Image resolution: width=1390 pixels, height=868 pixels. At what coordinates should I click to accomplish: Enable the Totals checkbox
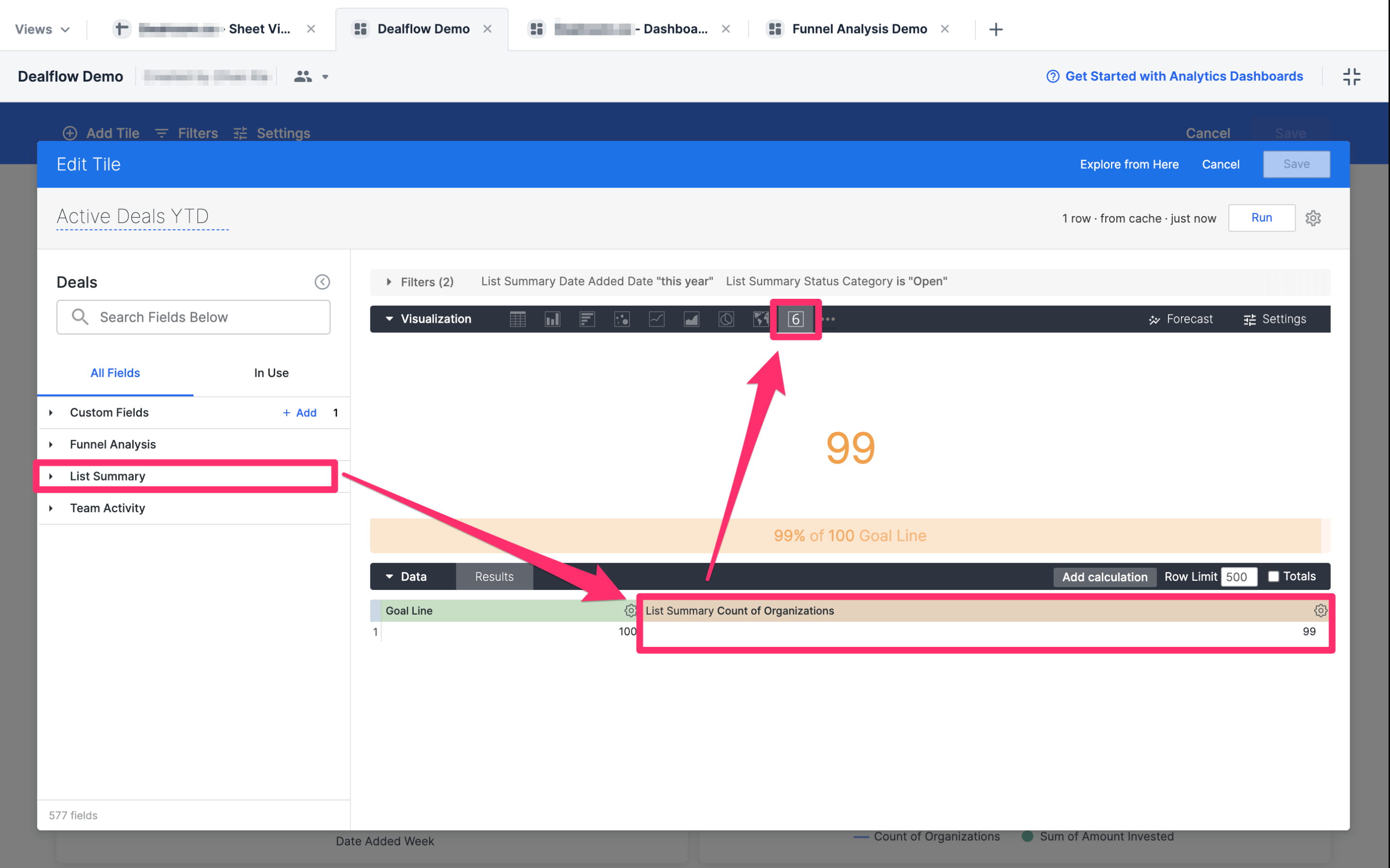pos(1274,576)
